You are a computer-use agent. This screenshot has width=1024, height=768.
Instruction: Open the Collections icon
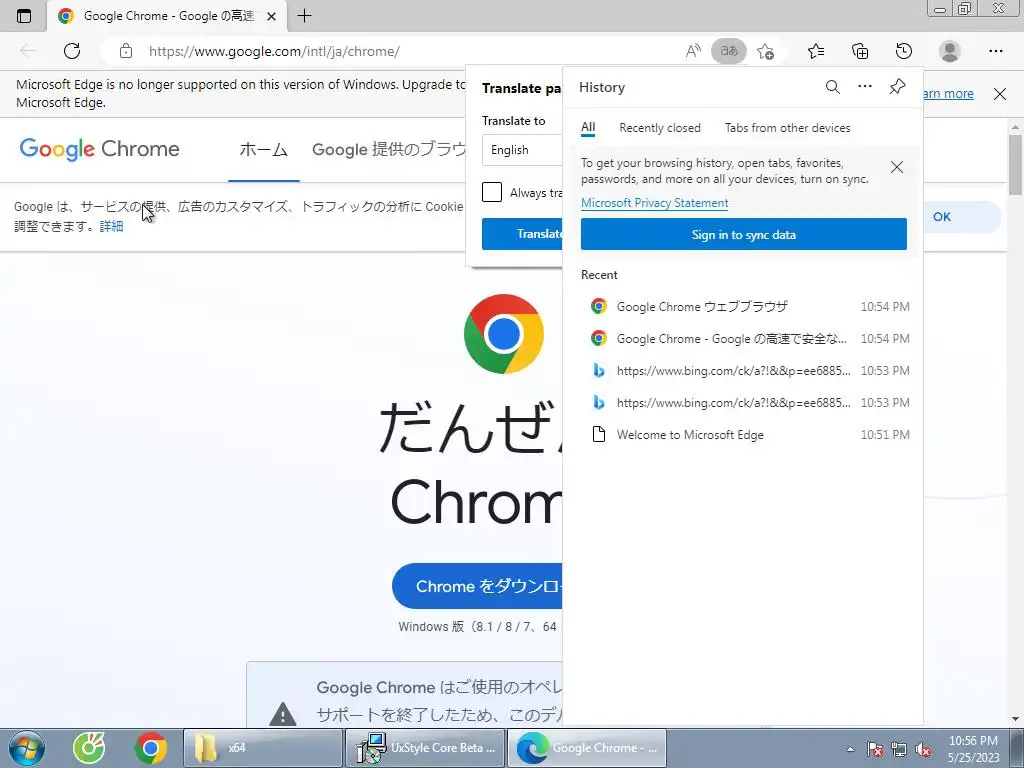(860, 51)
